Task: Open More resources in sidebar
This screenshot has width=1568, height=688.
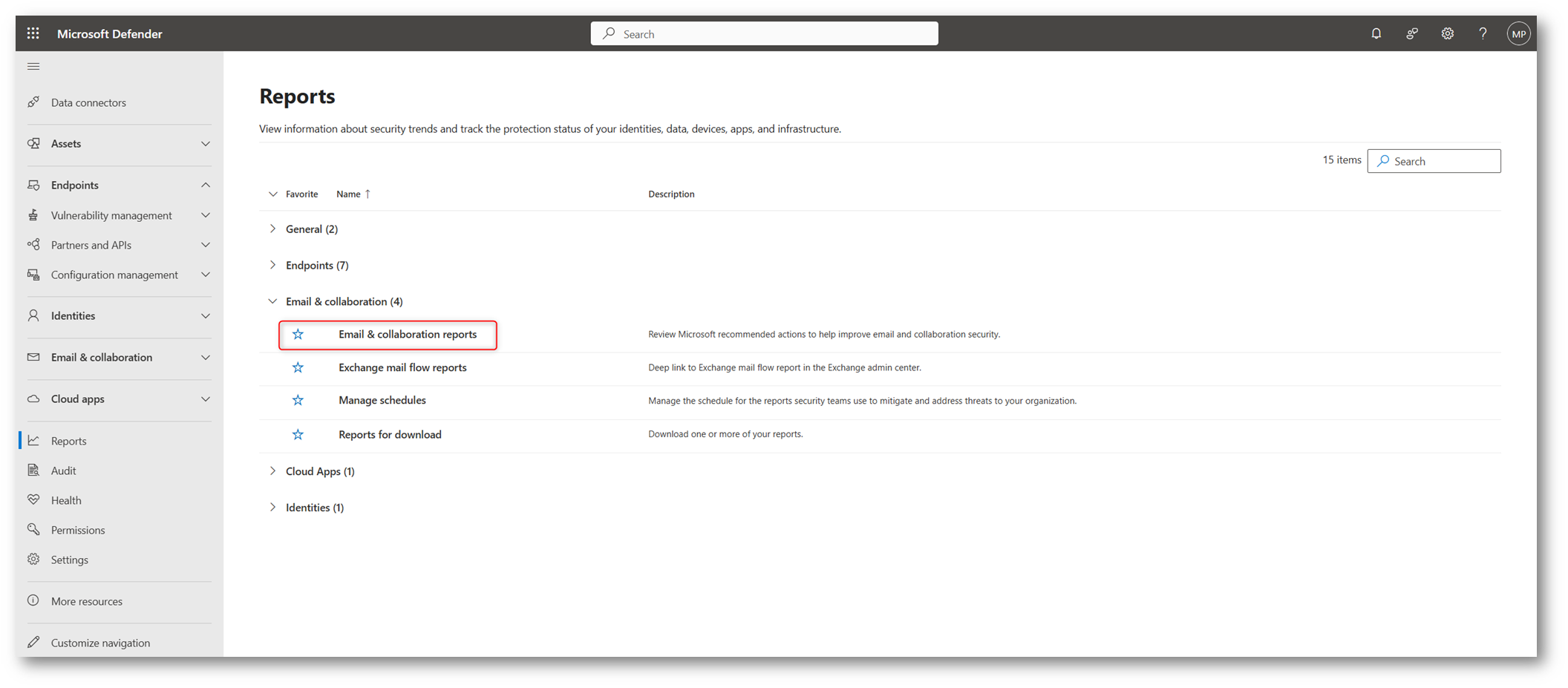Action: tap(87, 601)
